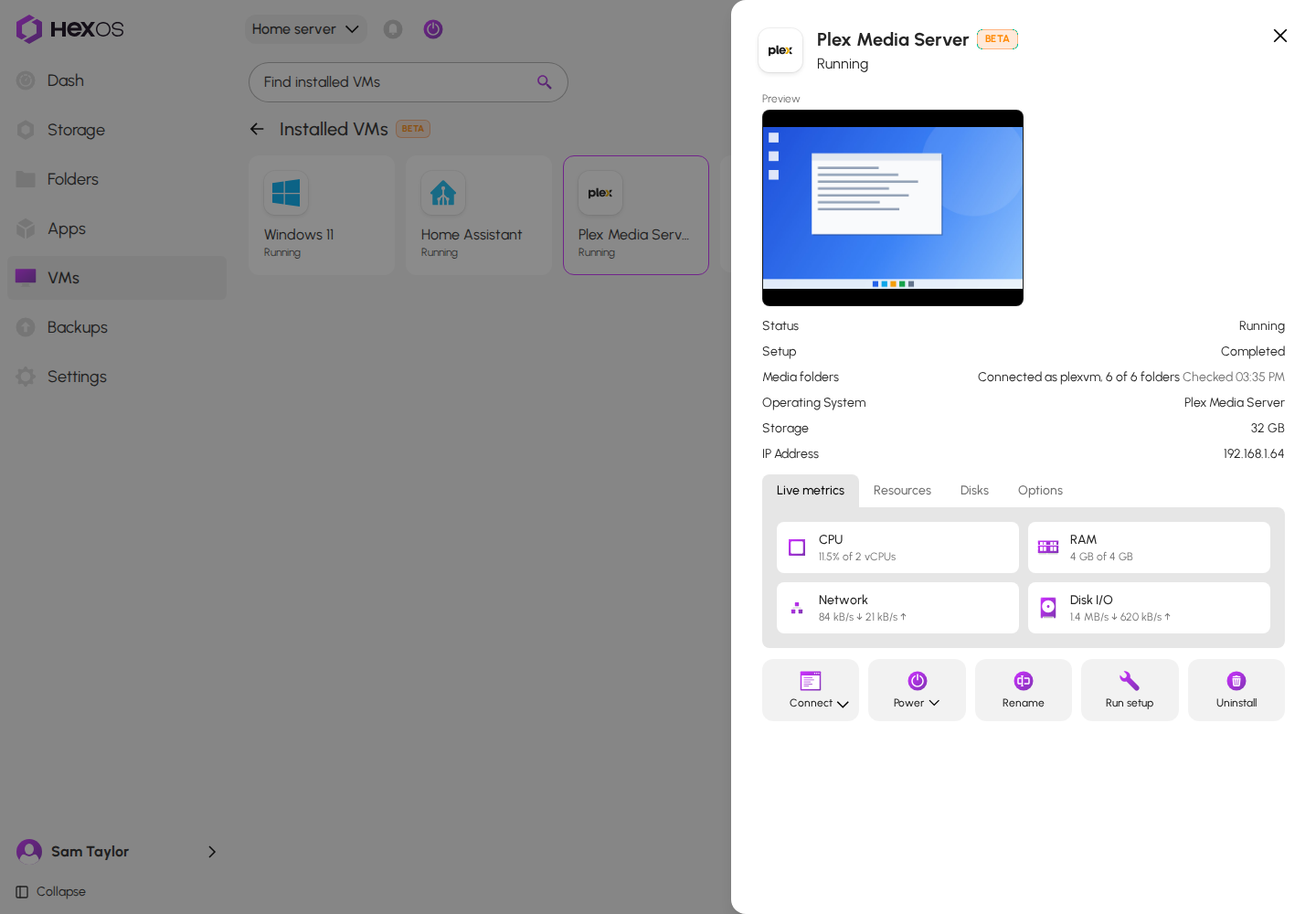Open the Dash sidebar item
The image size is (1316, 914).
click(x=117, y=80)
